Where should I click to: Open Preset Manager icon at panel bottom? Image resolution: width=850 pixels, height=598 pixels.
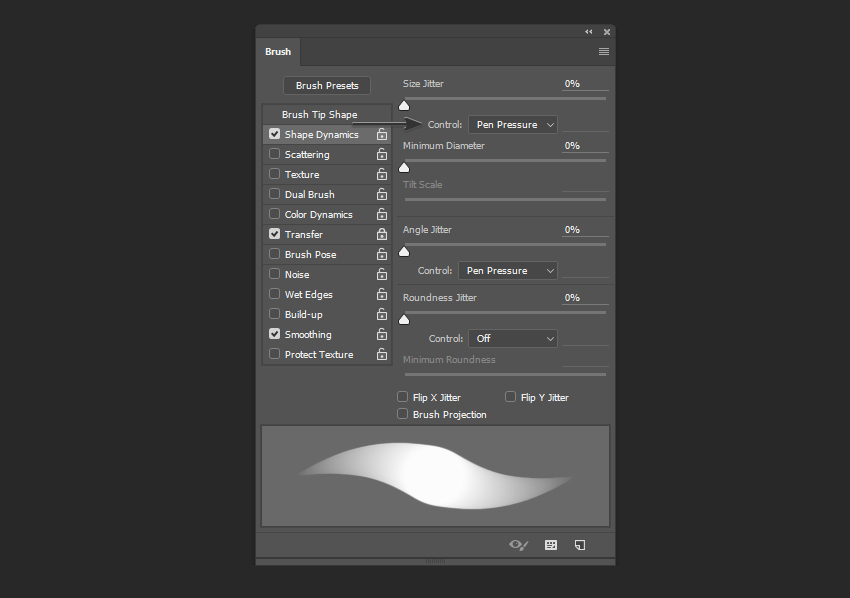551,545
